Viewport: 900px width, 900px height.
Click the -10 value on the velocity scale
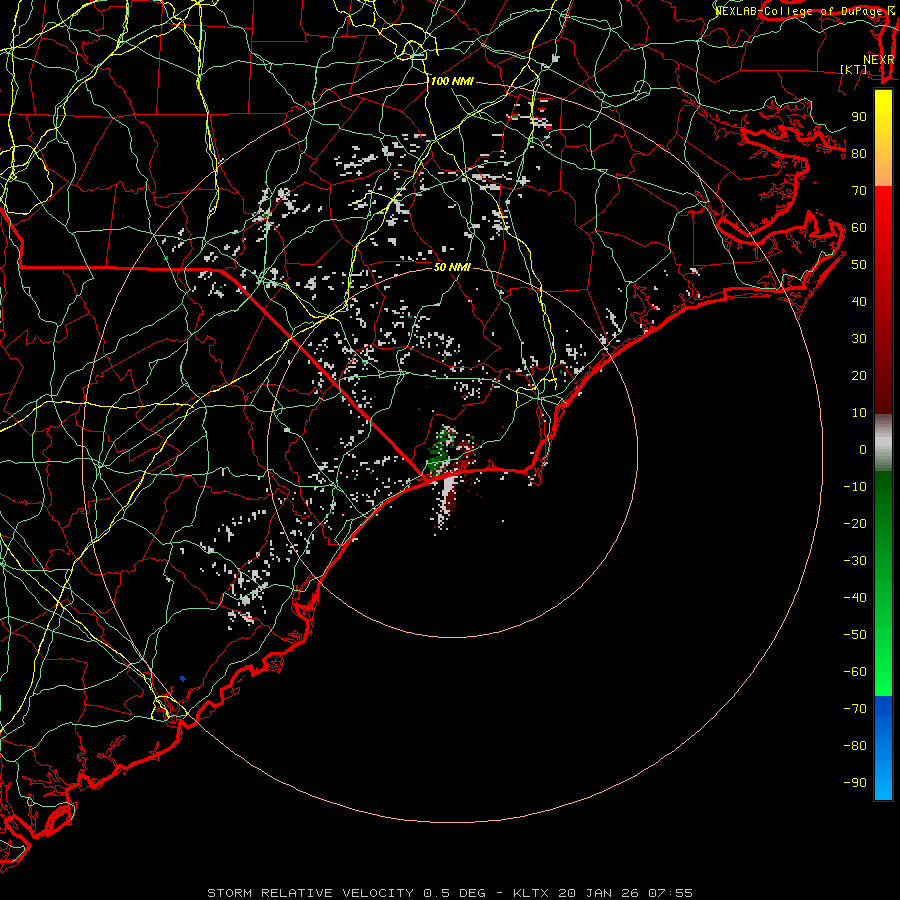pos(855,487)
